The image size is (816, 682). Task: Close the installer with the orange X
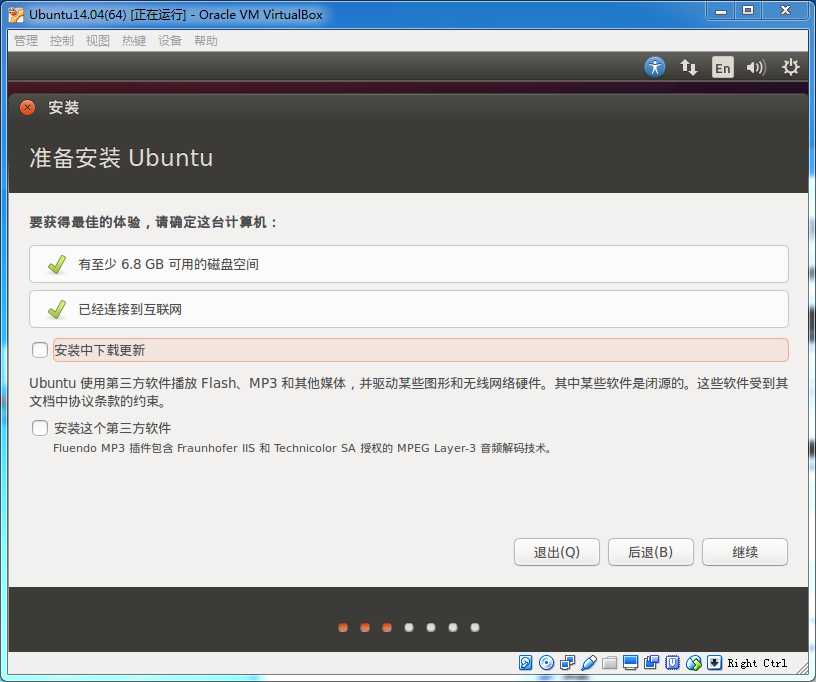point(27,108)
